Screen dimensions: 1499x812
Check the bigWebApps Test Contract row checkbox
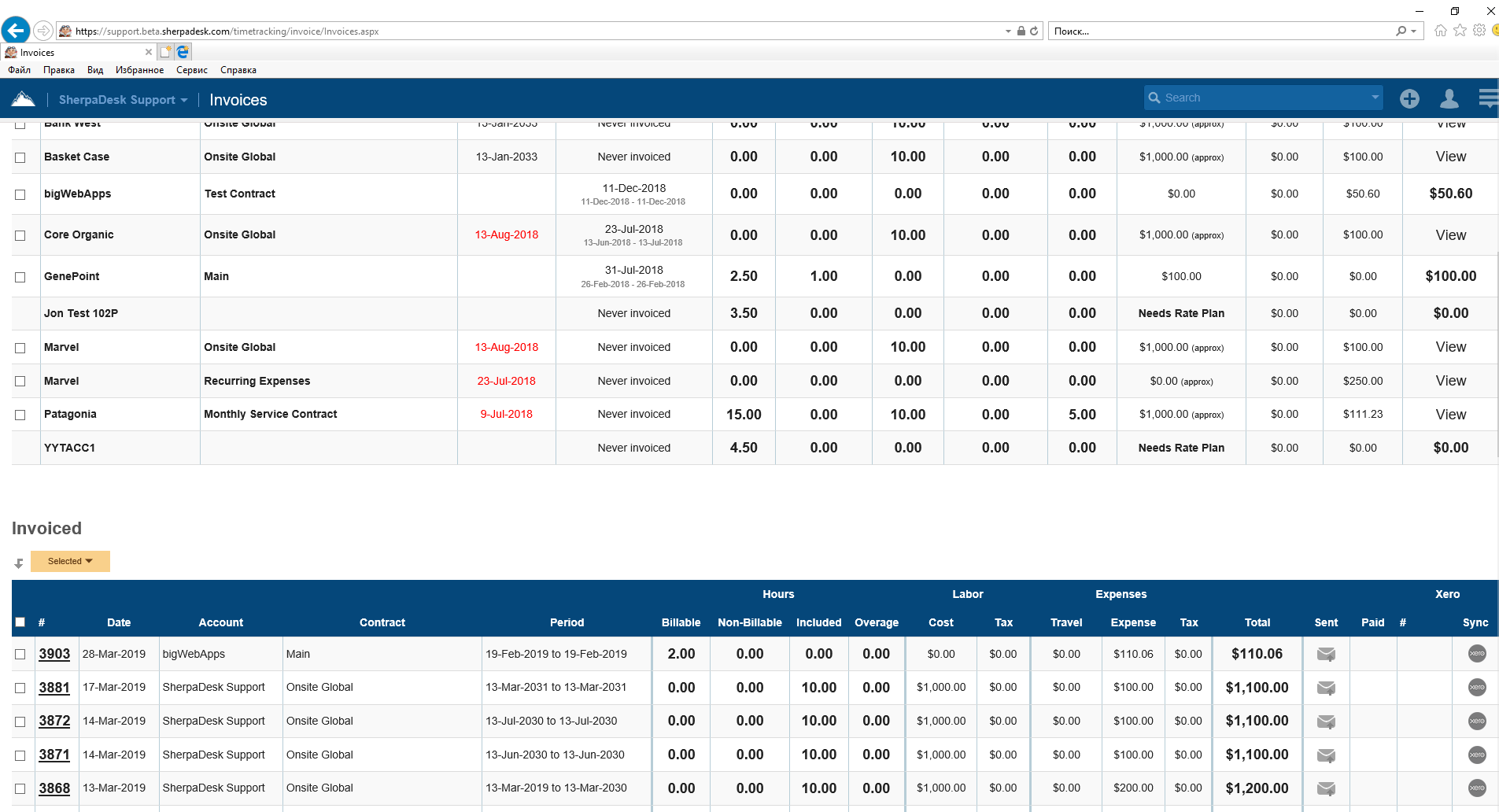coord(20,194)
